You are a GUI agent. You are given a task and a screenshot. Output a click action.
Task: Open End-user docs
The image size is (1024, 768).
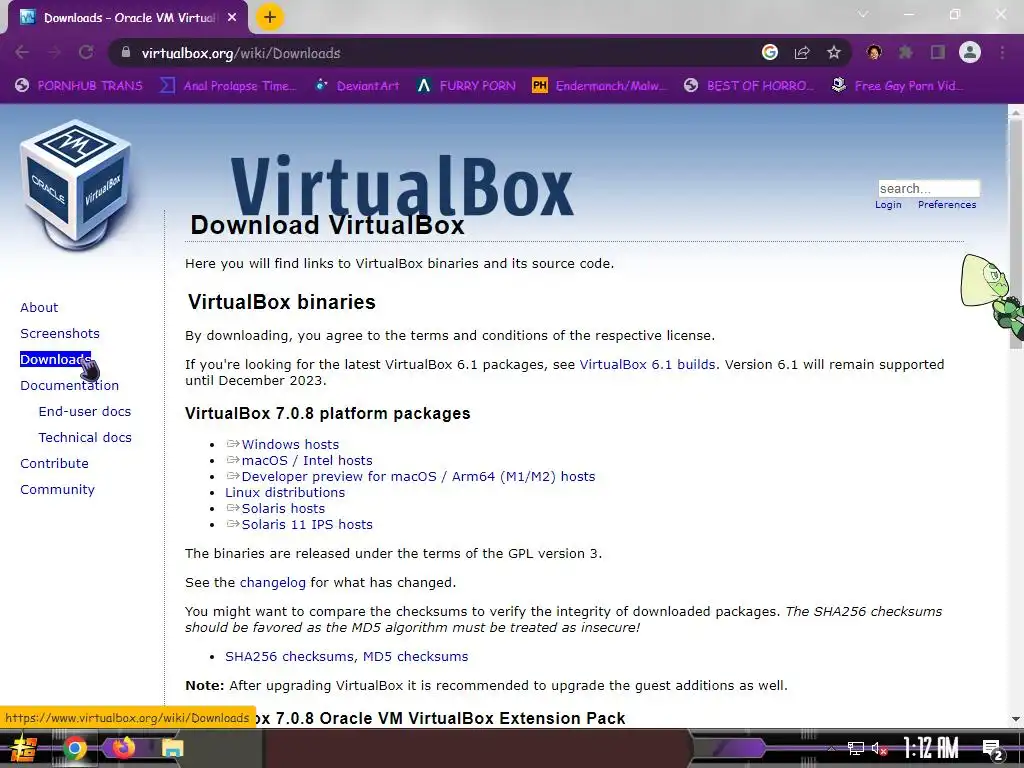(85, 412)
